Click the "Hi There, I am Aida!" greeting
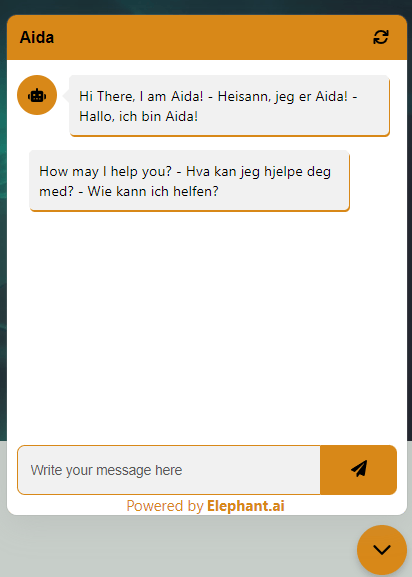The image size is (412, 577). point(141,96)
